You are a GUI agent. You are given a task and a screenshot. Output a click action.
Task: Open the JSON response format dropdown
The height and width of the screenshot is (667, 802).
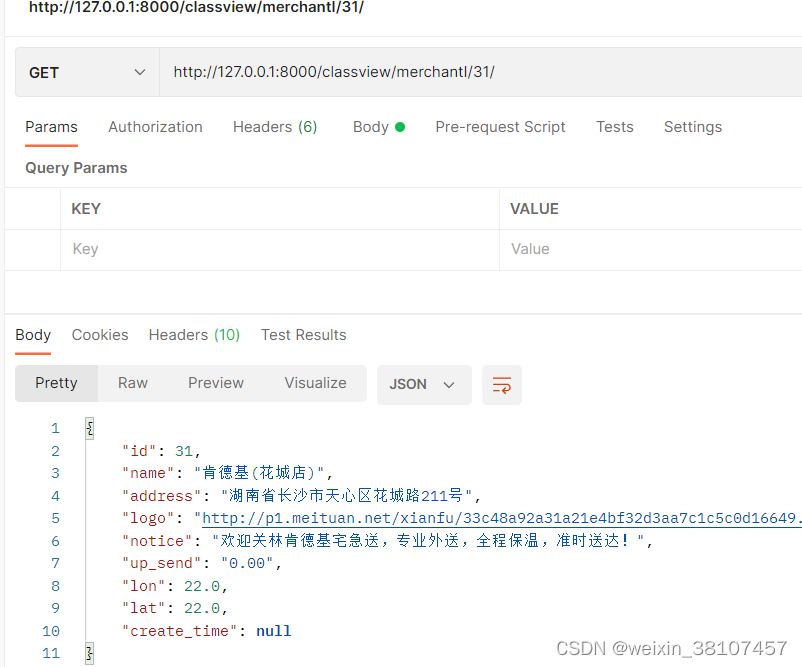[423, 384]
